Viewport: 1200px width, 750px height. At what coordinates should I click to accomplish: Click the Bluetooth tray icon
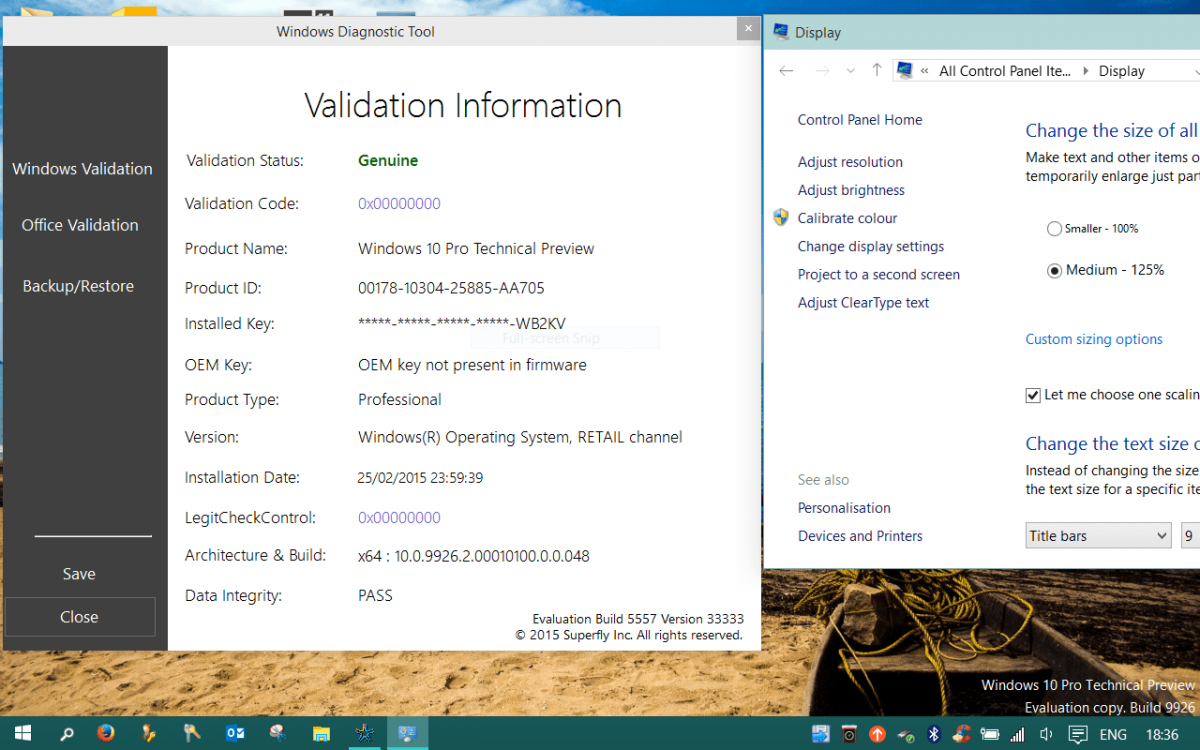pos(934,734)
